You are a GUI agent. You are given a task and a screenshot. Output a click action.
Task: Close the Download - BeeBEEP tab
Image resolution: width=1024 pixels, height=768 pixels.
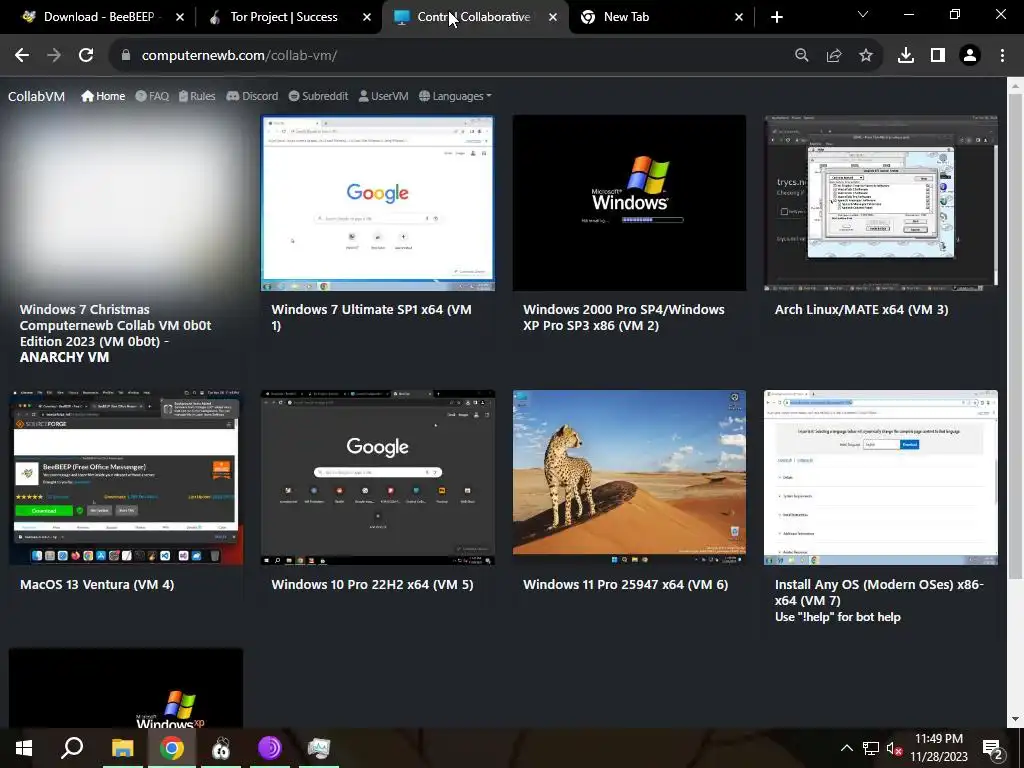(x=180, y=17)
